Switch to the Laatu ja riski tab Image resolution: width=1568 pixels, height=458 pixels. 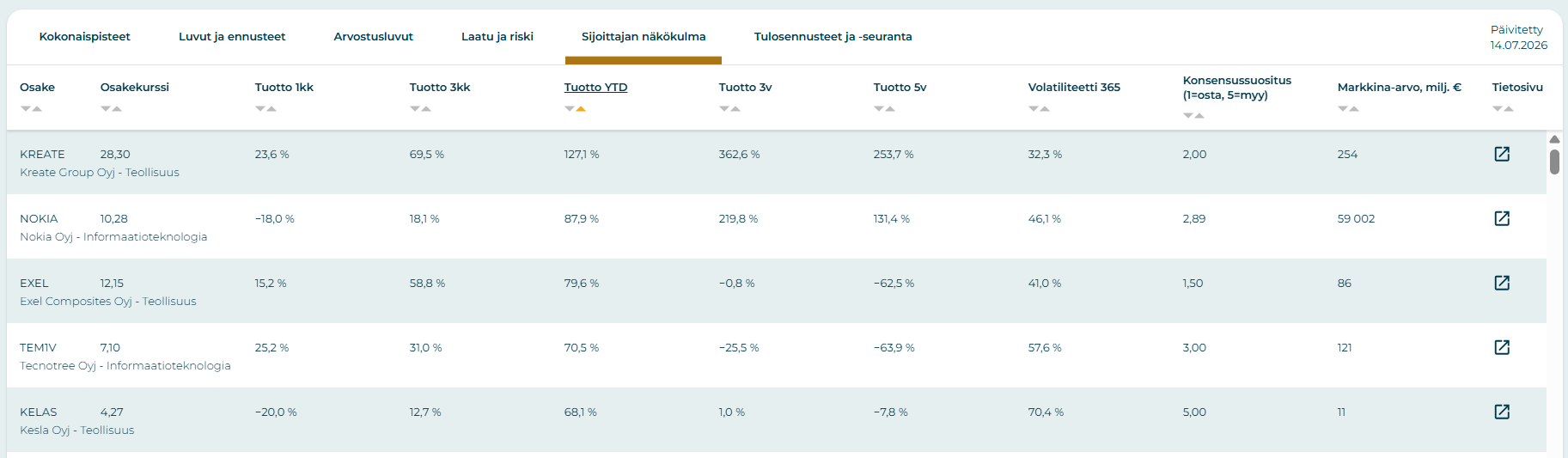coord(497,37)
